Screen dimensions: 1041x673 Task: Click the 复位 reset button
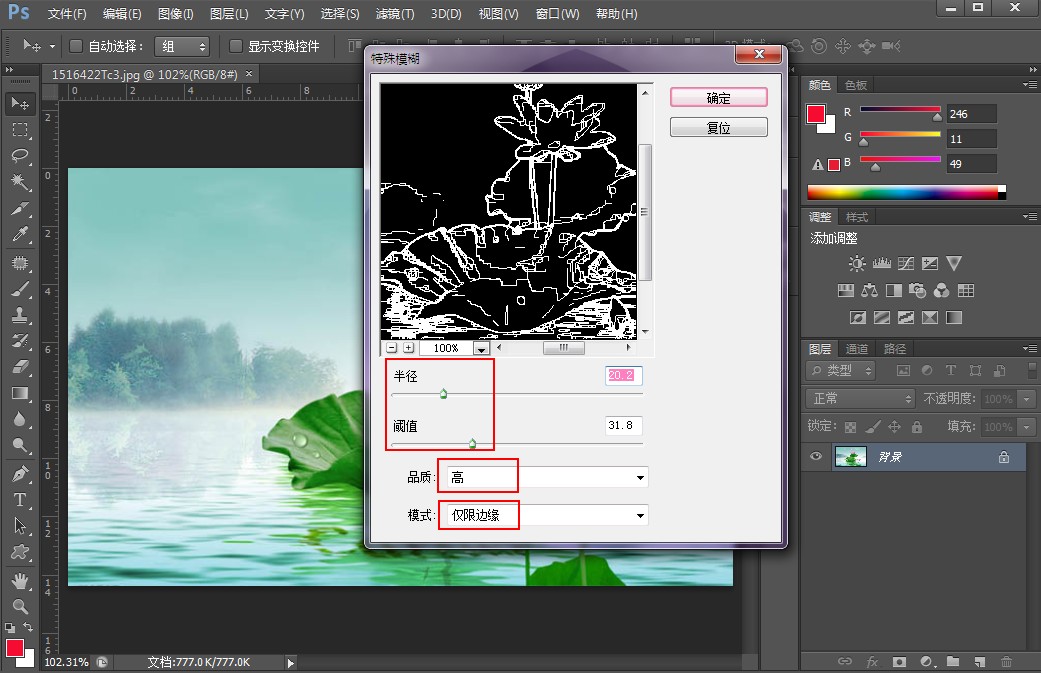point(718,128)
